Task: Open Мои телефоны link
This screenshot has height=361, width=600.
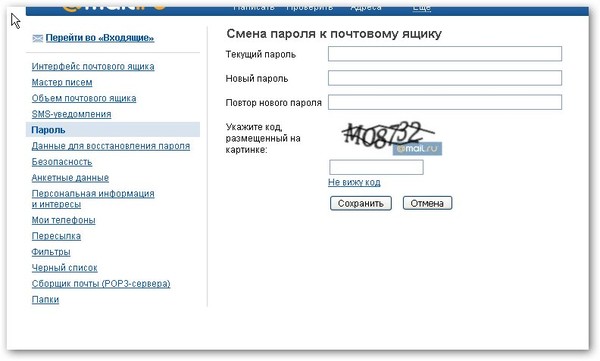Action: pyautogui.click(x=64, y=220)
